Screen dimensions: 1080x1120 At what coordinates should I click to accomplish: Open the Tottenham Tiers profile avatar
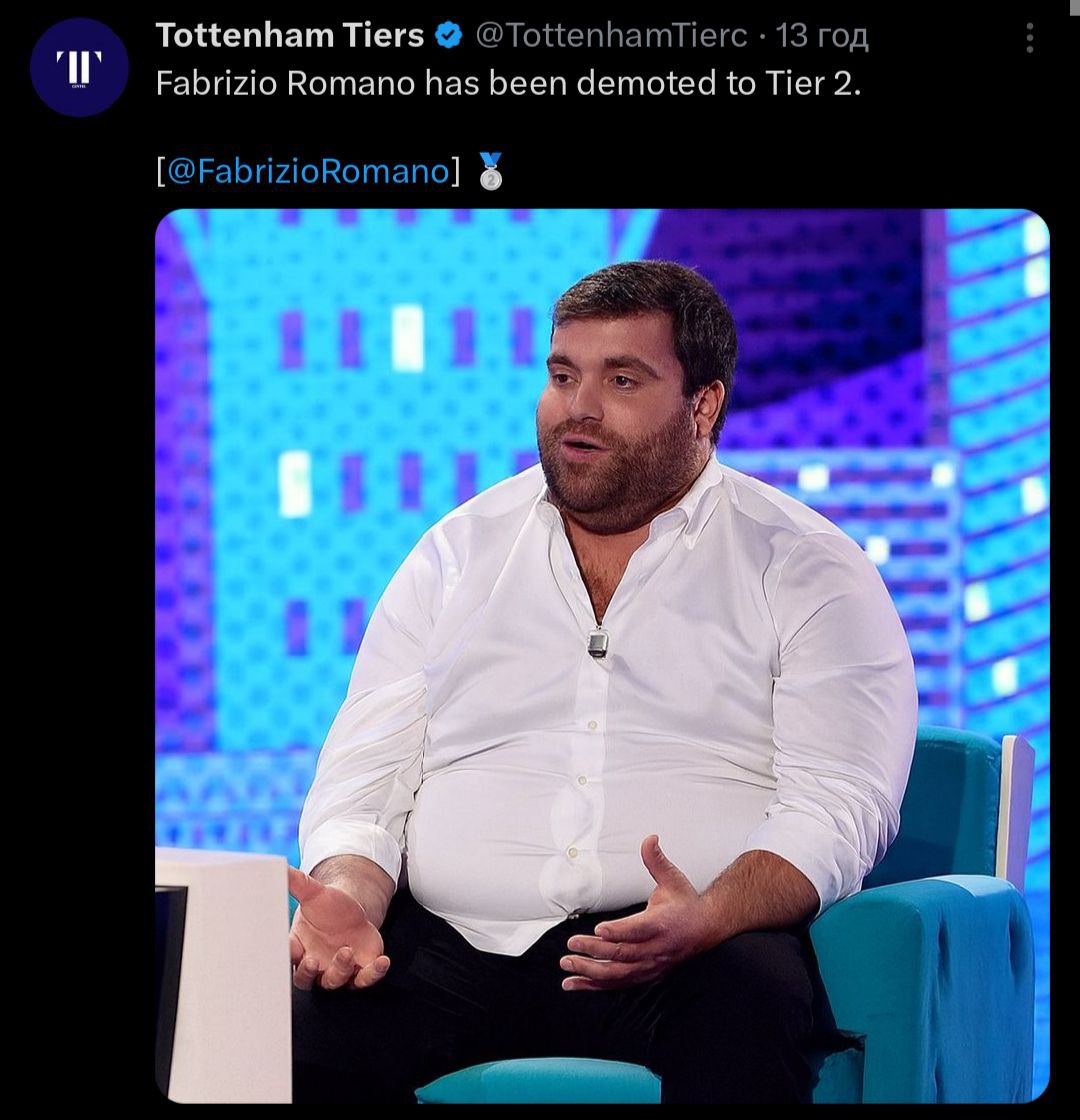(79, 67)
